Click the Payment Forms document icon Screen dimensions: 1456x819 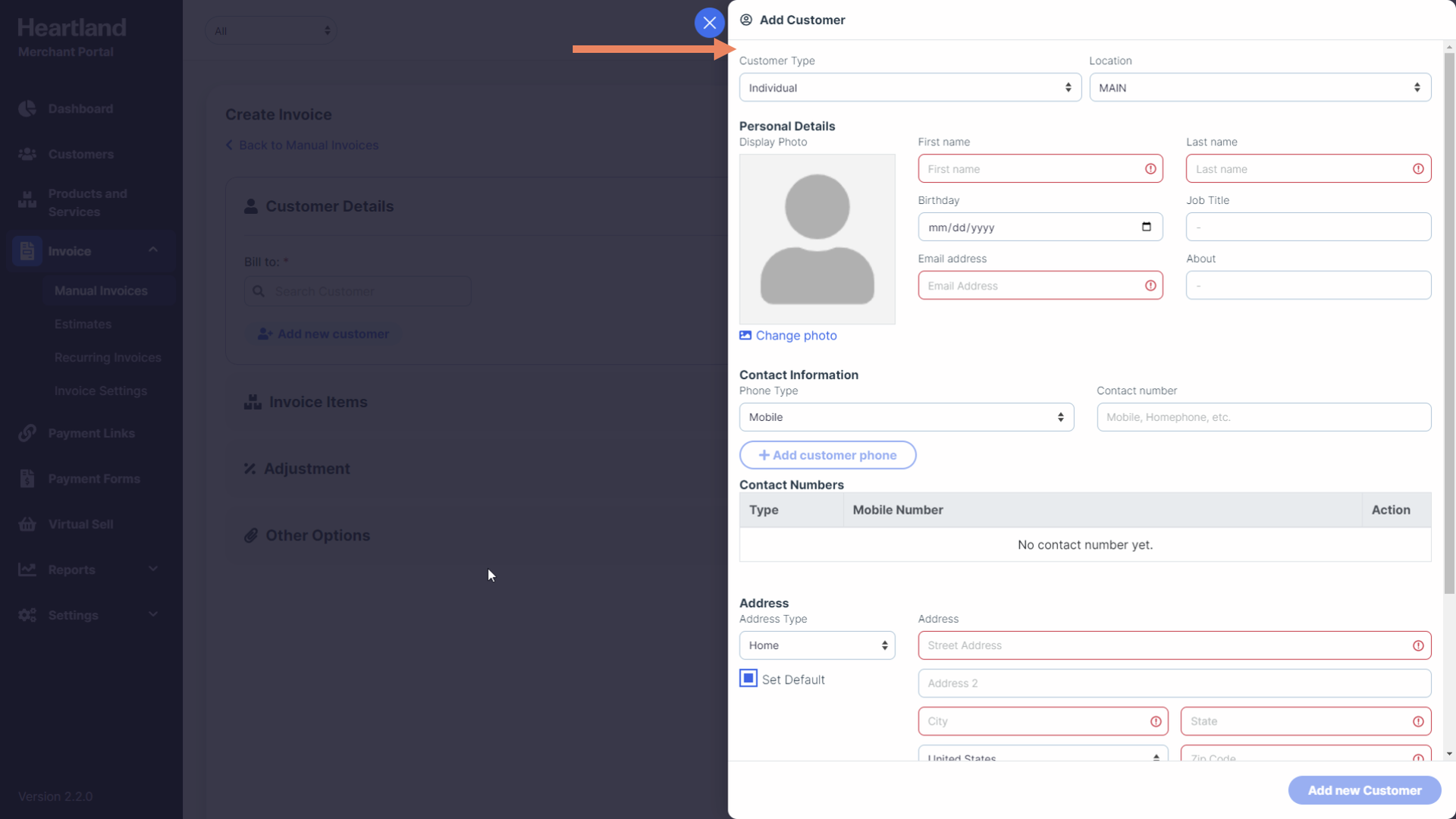click(27, 479)
